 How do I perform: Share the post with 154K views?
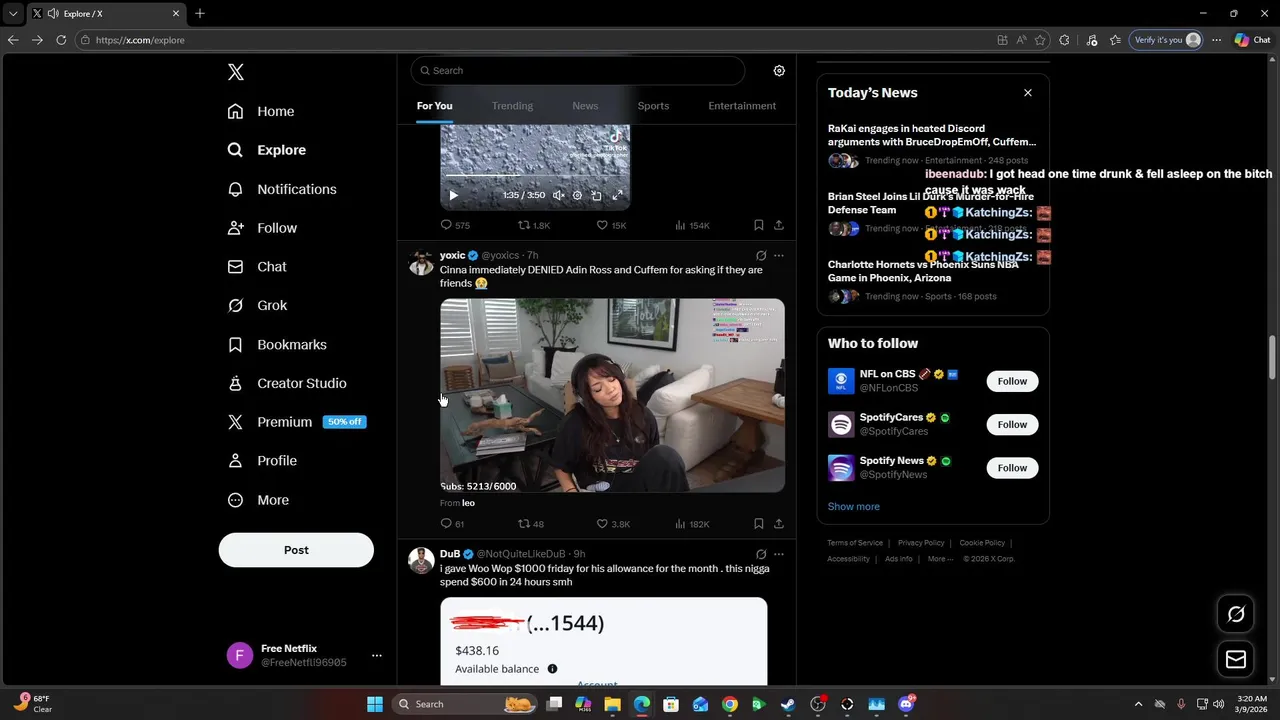779,226
